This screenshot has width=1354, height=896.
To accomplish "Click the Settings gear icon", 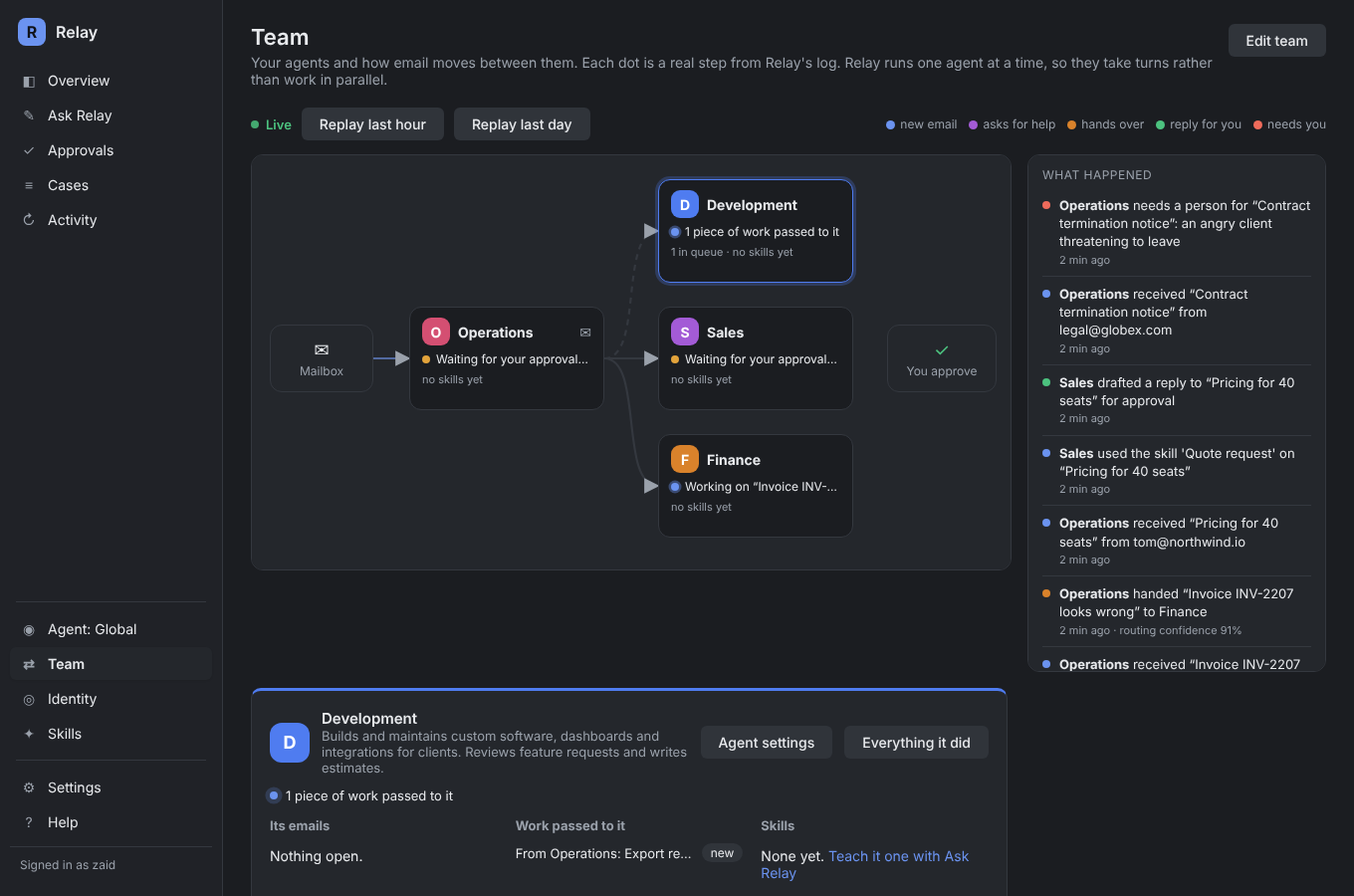I will click(29, 787).
